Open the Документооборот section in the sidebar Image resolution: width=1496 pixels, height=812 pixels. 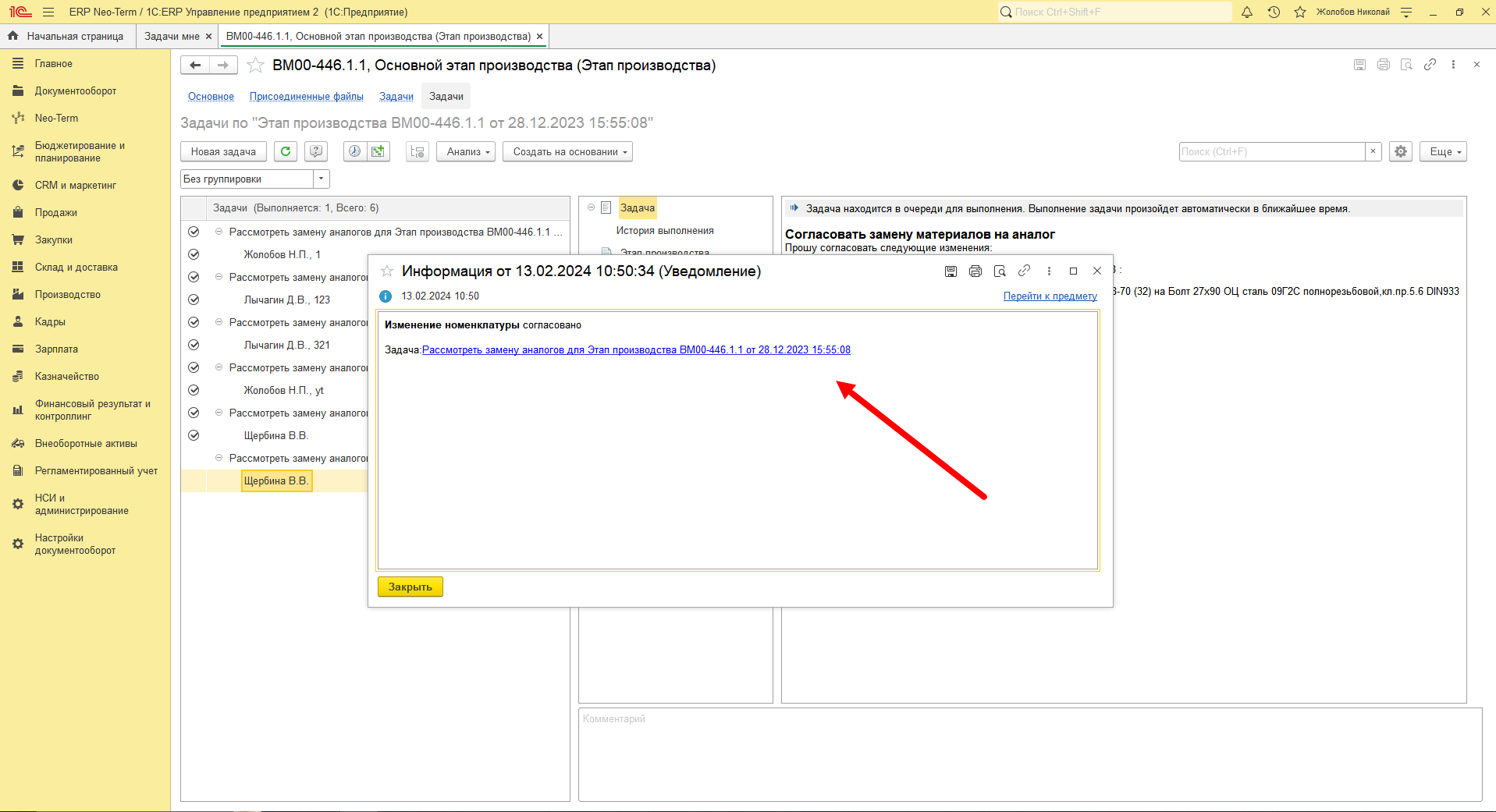point(76,90)
